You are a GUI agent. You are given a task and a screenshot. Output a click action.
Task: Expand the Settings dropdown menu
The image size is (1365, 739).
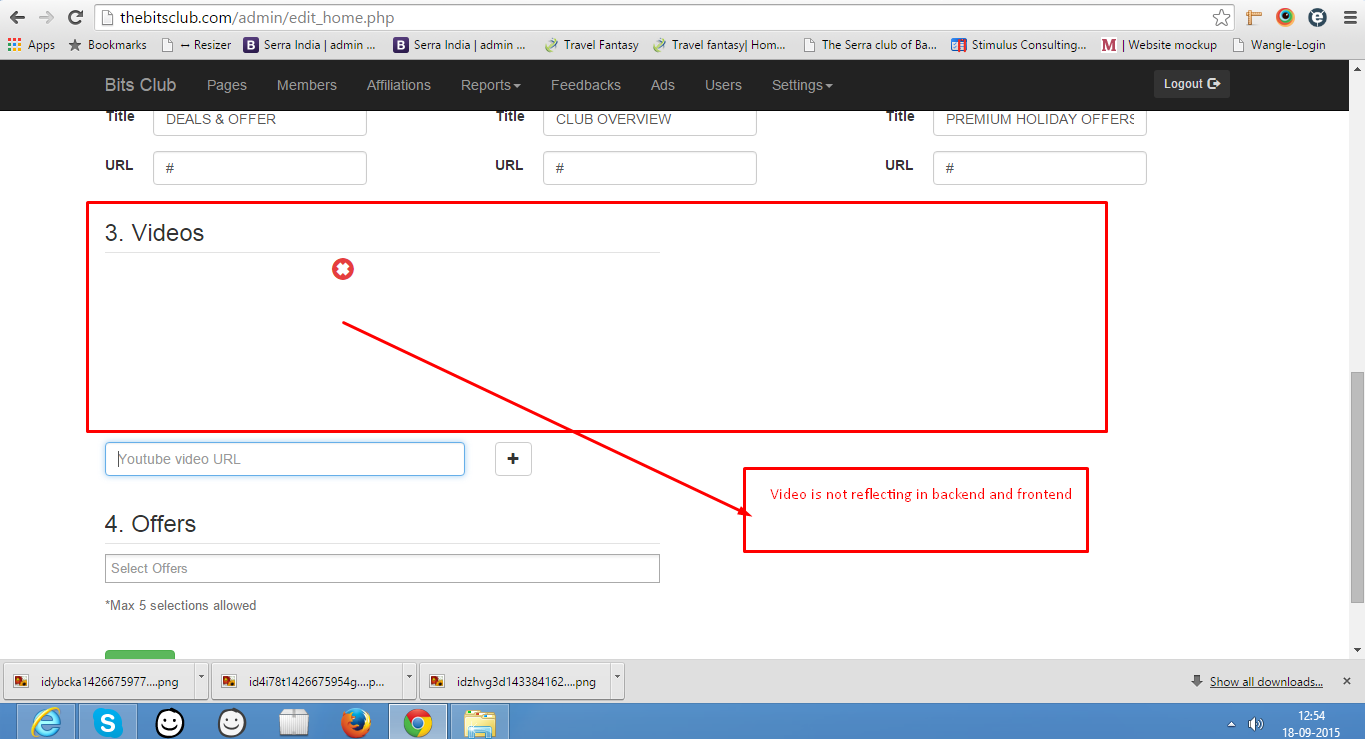[801, 85]
